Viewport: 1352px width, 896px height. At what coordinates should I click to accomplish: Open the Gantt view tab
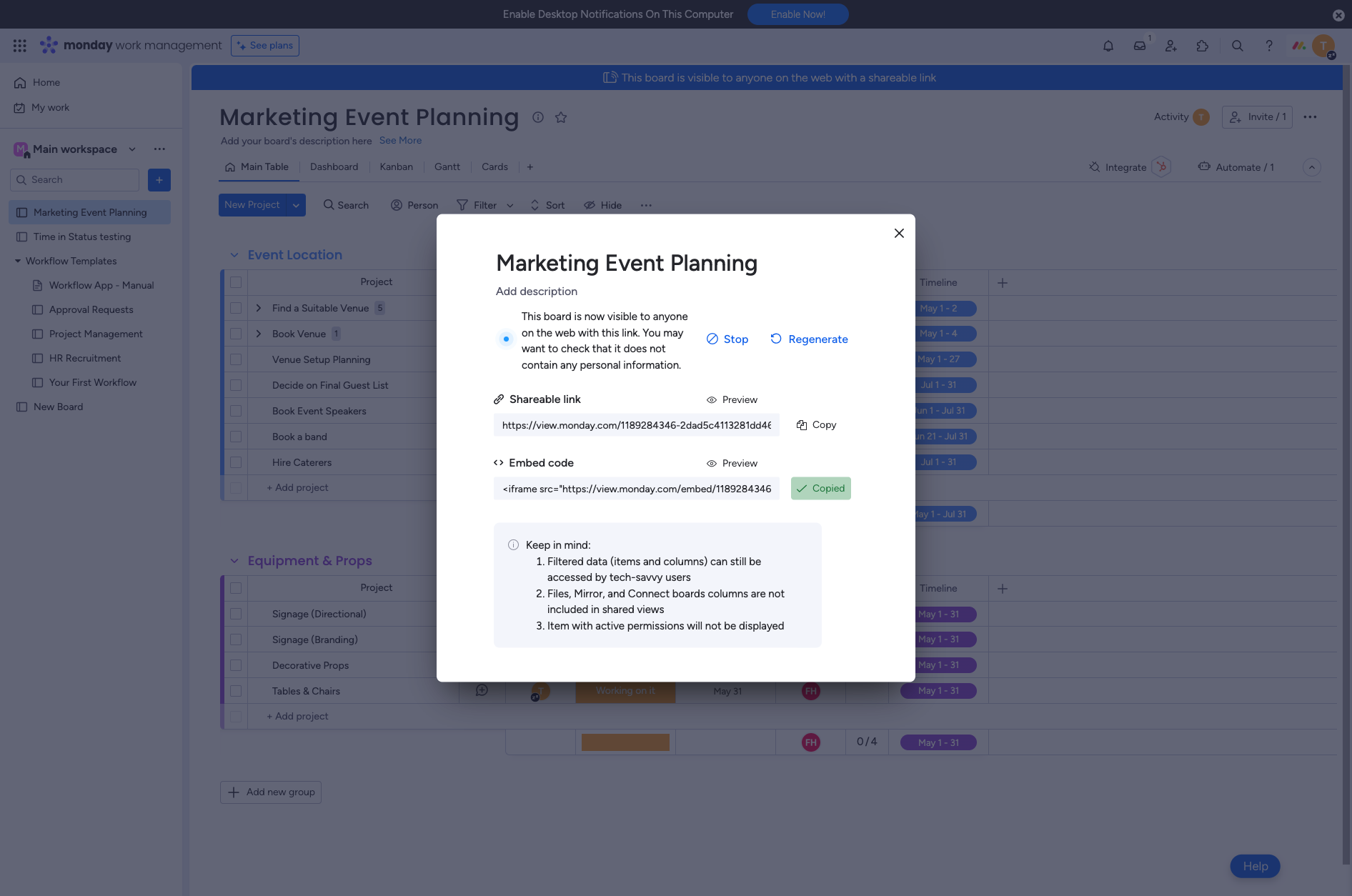(x=447, y=166)
